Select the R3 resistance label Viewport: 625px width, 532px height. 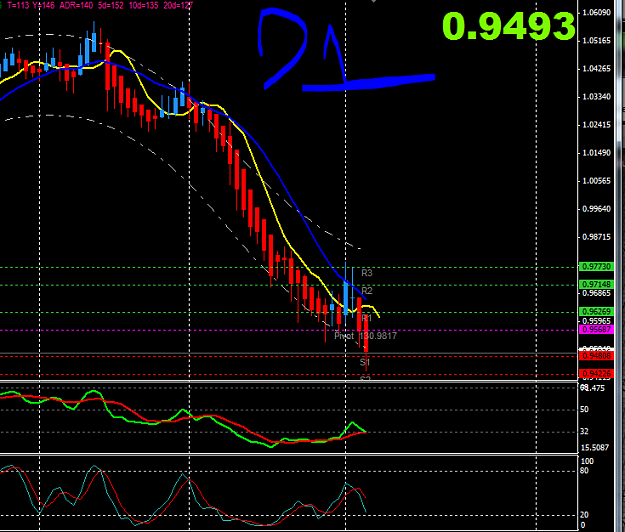click(367, 273)
